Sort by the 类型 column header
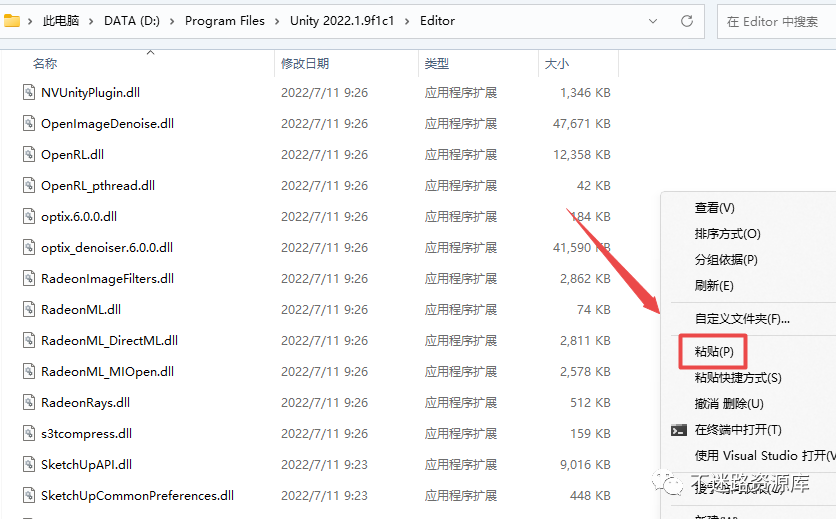Viewport: 836px width, 519px height. point(437,63)
